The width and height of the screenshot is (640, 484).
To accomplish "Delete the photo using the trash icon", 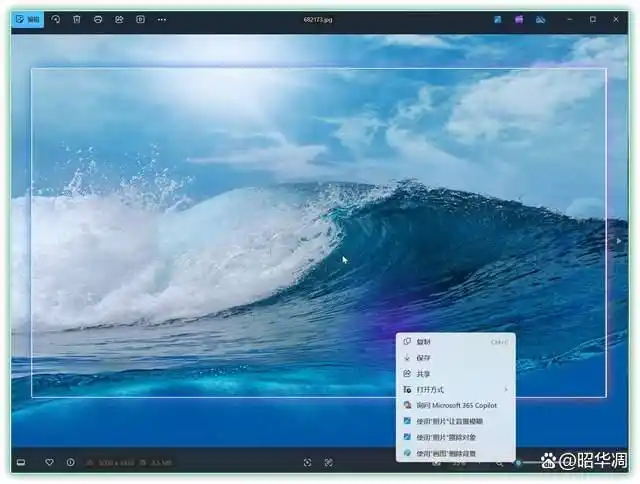I will click(x=76, y=19).
